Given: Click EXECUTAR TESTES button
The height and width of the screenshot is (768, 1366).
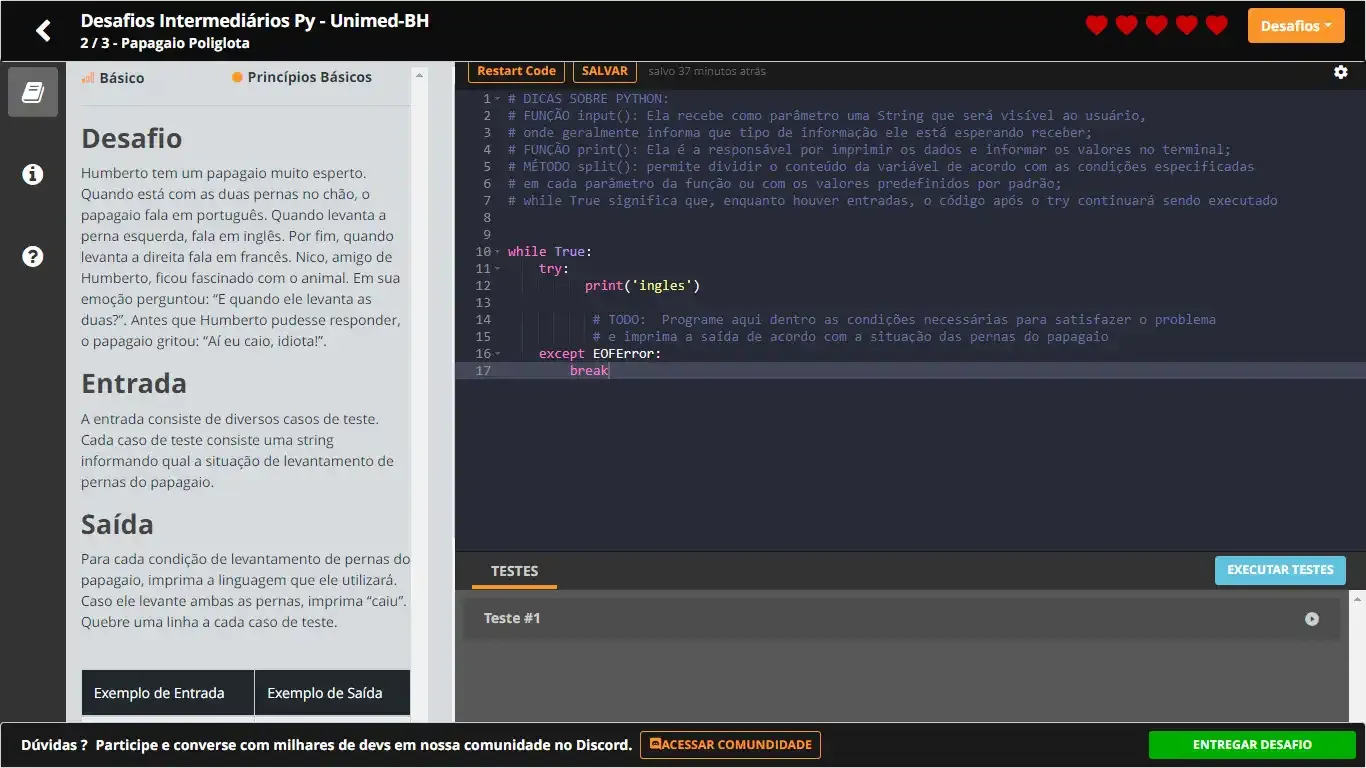Looking at the screenshot, I should coord(1280,570).
